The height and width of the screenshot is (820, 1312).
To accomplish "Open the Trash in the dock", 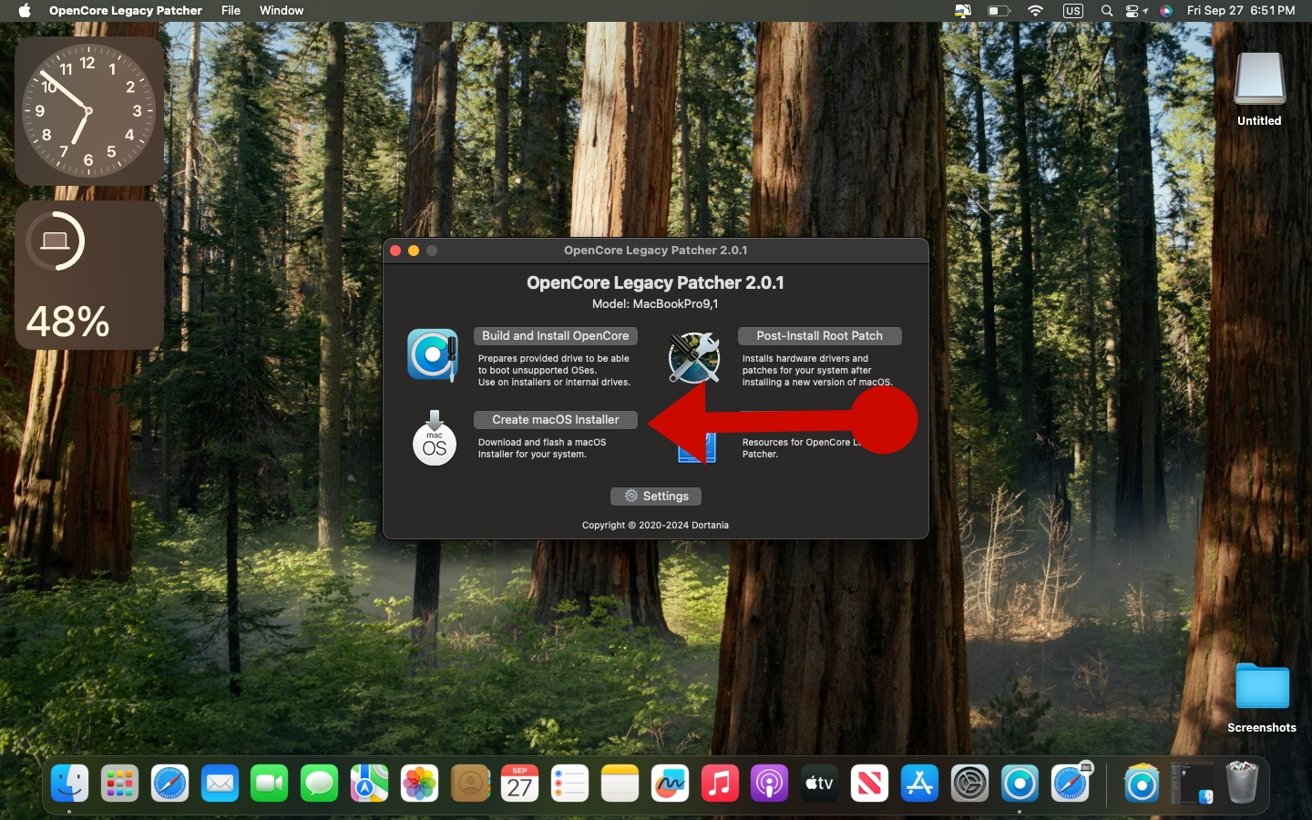I will pyautogui.click(x=1241, y=783).
